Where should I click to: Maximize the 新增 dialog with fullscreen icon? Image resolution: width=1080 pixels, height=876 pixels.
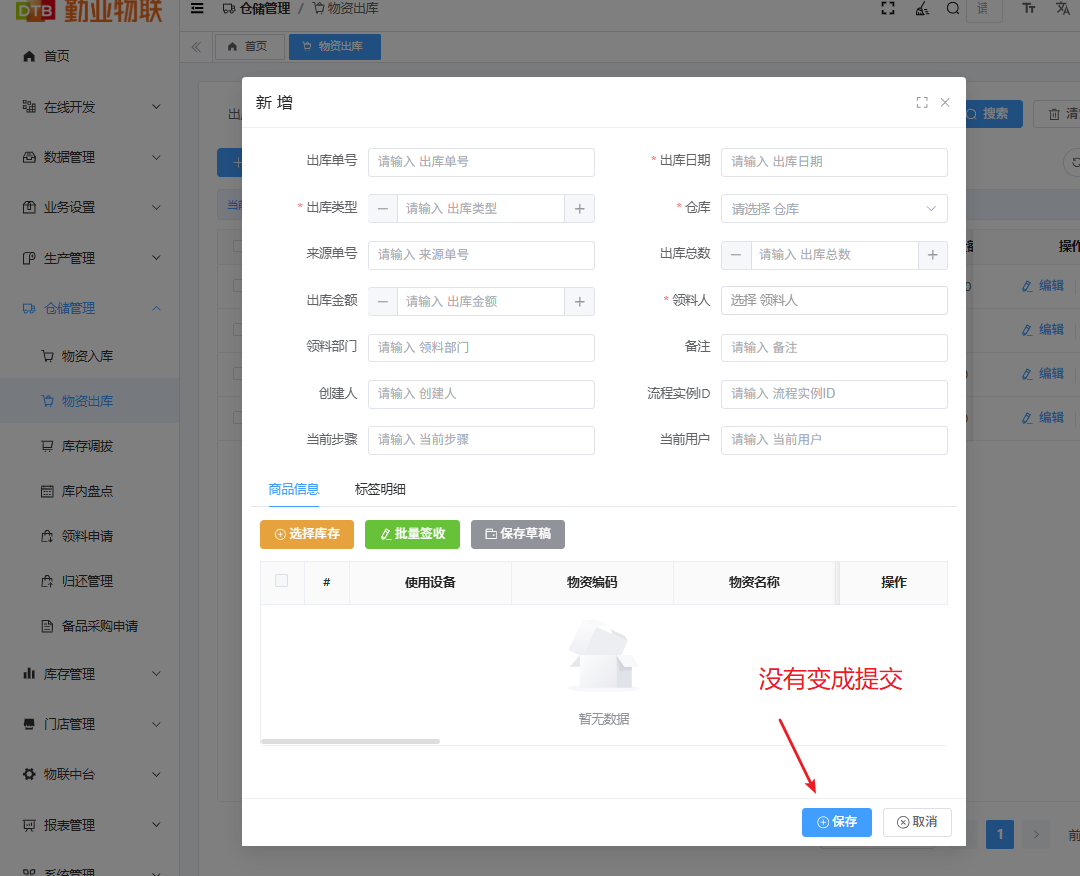click(922, 103)
